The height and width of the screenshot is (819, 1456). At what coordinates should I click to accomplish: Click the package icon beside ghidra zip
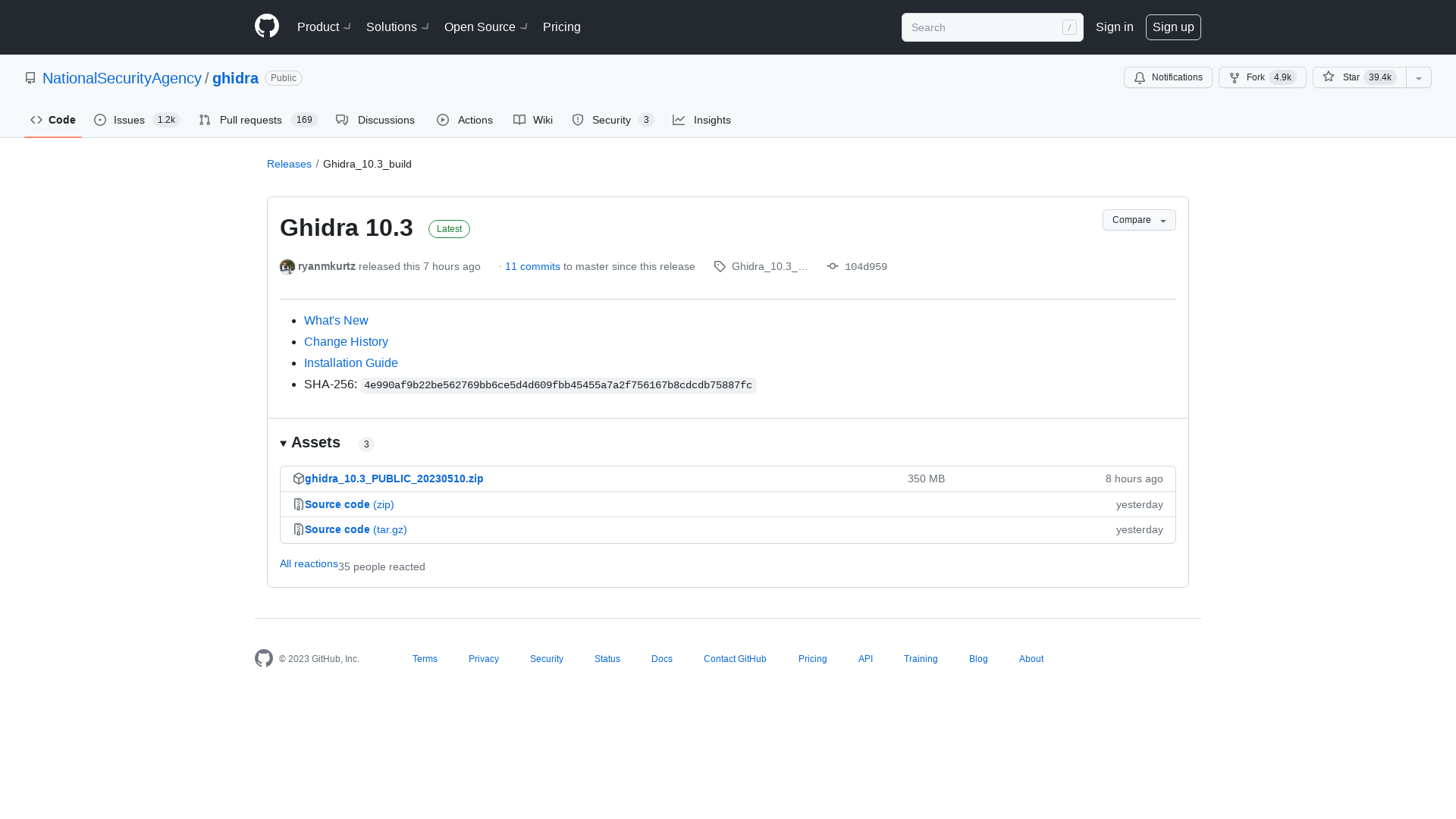(299, 479)
